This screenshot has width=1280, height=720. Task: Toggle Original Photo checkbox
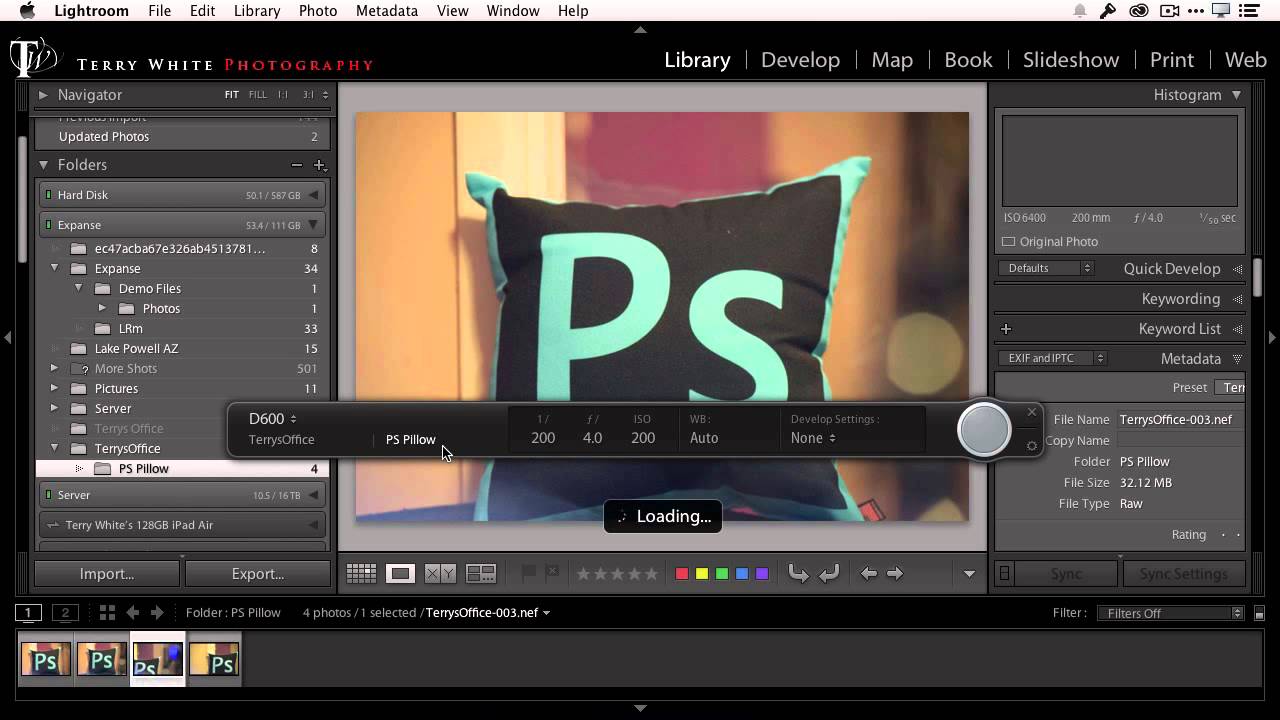click(1008, 242)
